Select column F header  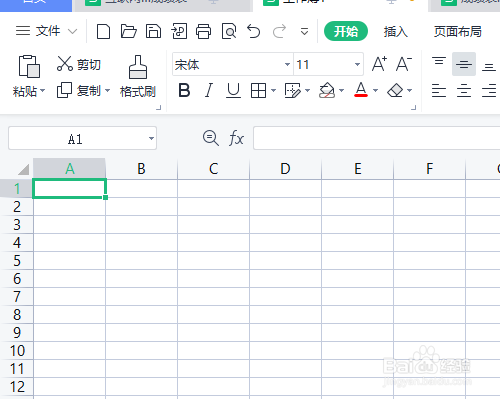pos(429,169)
